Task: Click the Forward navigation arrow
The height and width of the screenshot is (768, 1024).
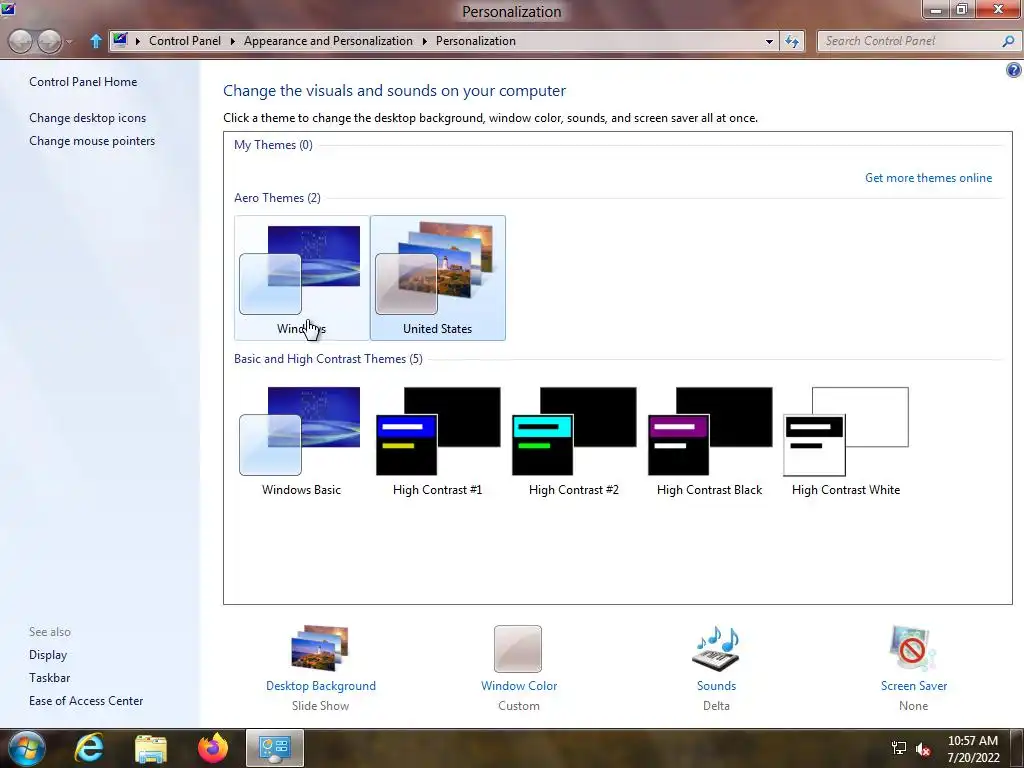Action: point(49,41)
